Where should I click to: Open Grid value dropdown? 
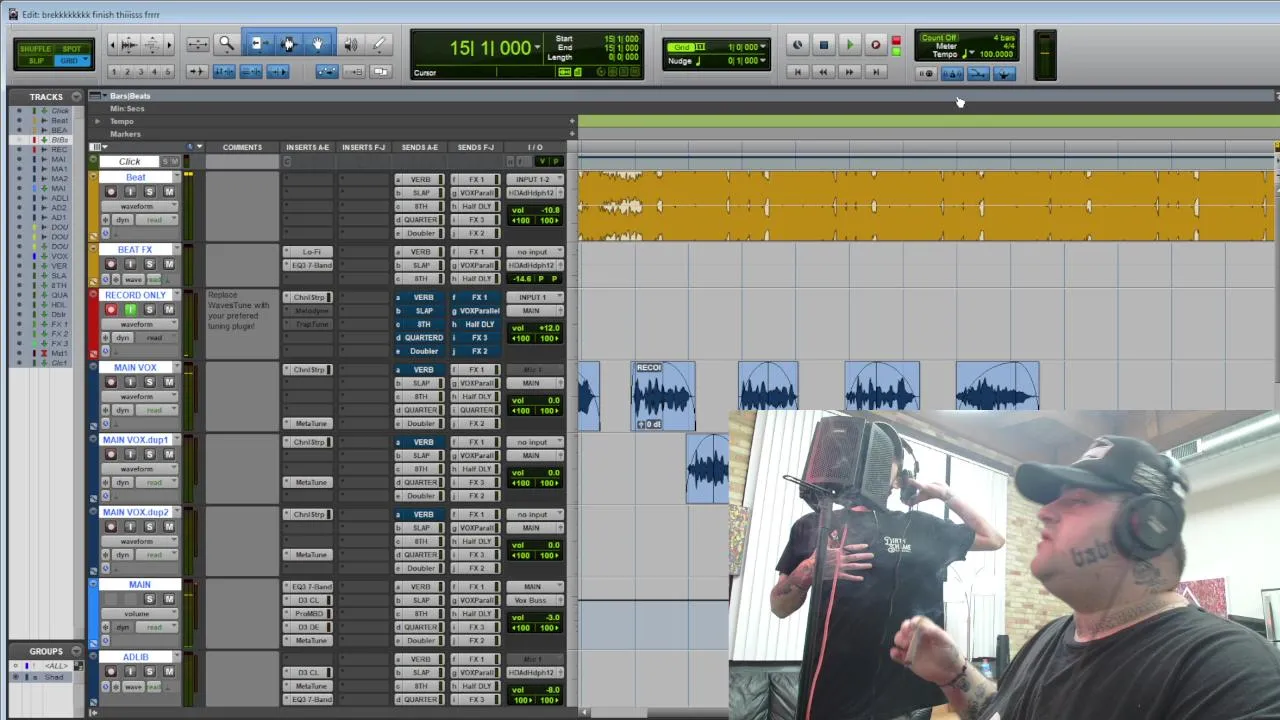763,47
